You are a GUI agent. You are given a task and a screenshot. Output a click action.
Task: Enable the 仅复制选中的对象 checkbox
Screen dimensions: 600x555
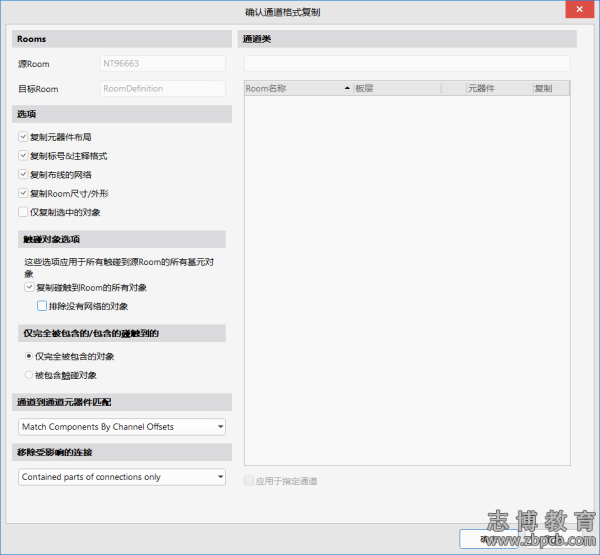coord(23,212)
